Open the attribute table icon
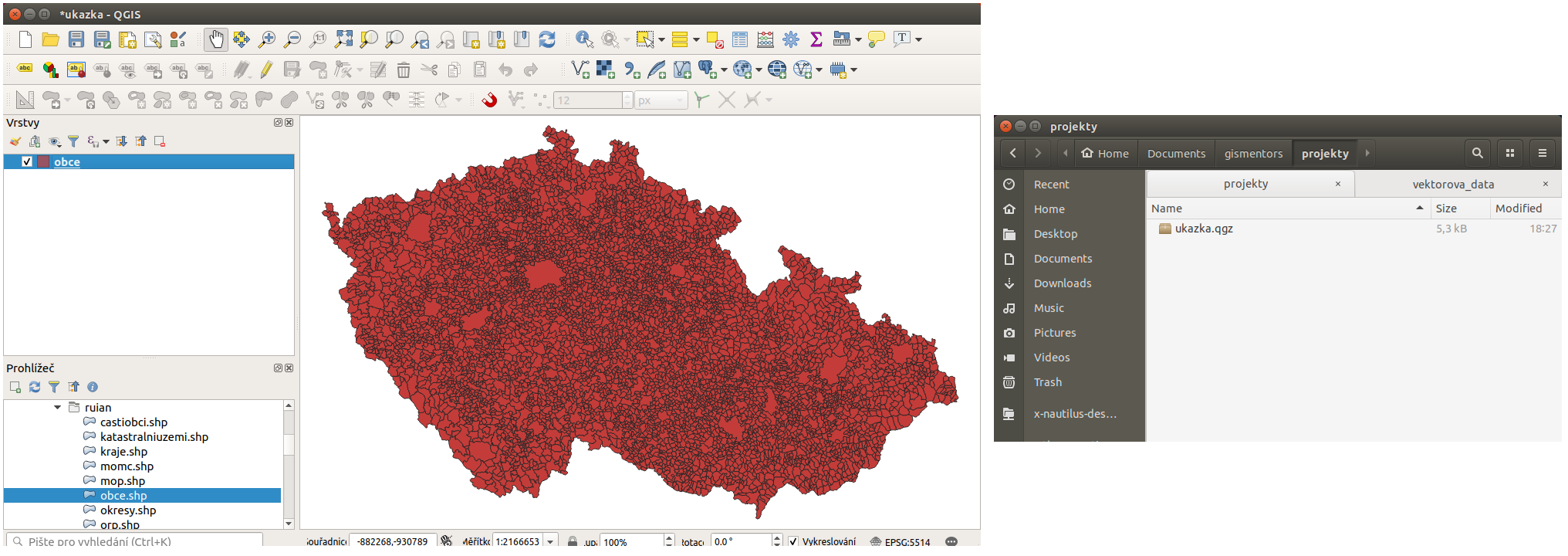The height and width of the screenshot is (556, 1568). click(740, 39)
